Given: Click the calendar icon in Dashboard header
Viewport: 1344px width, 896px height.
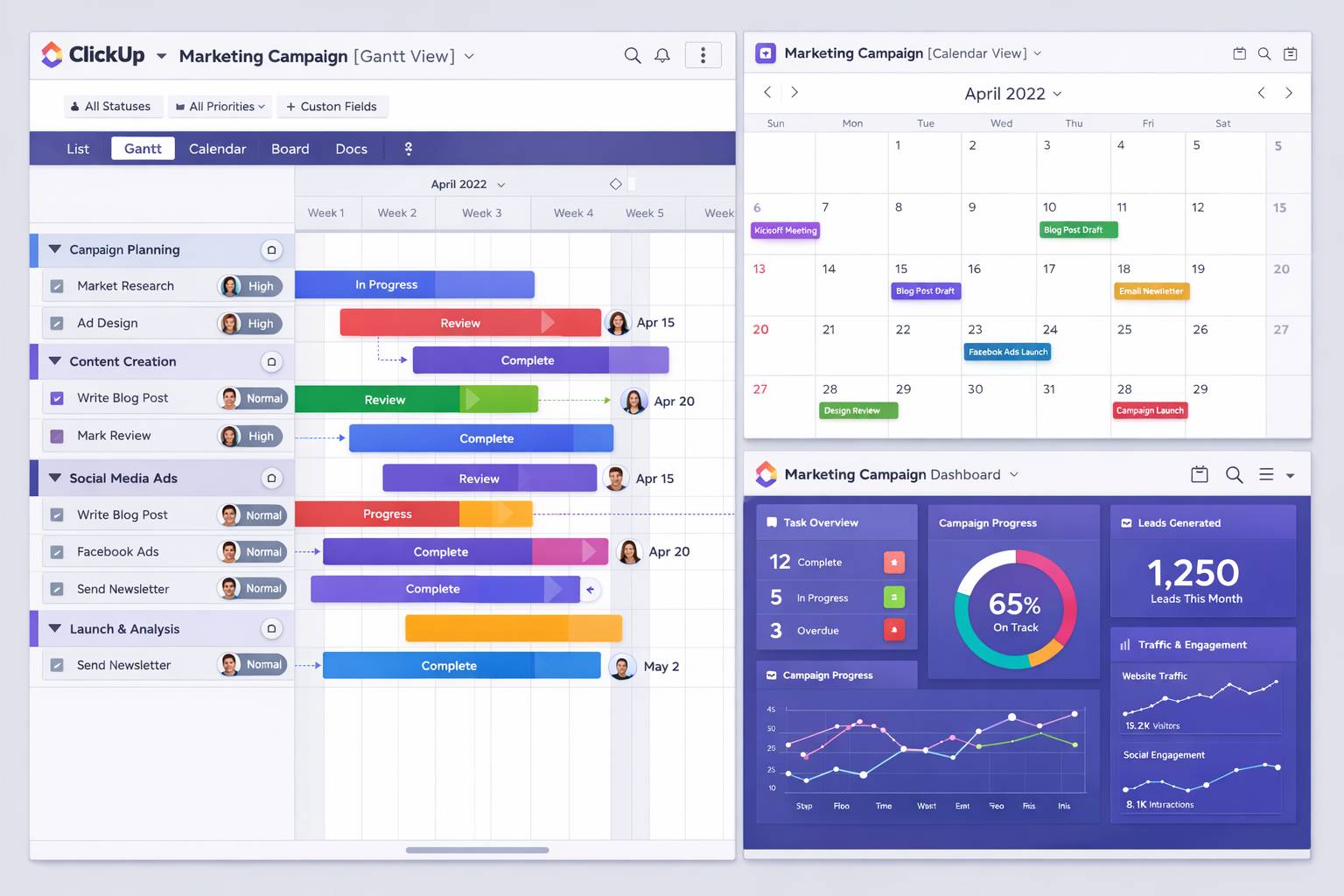Looking at the screenshot, I should pyautogui.click(x=1200, y=474).
